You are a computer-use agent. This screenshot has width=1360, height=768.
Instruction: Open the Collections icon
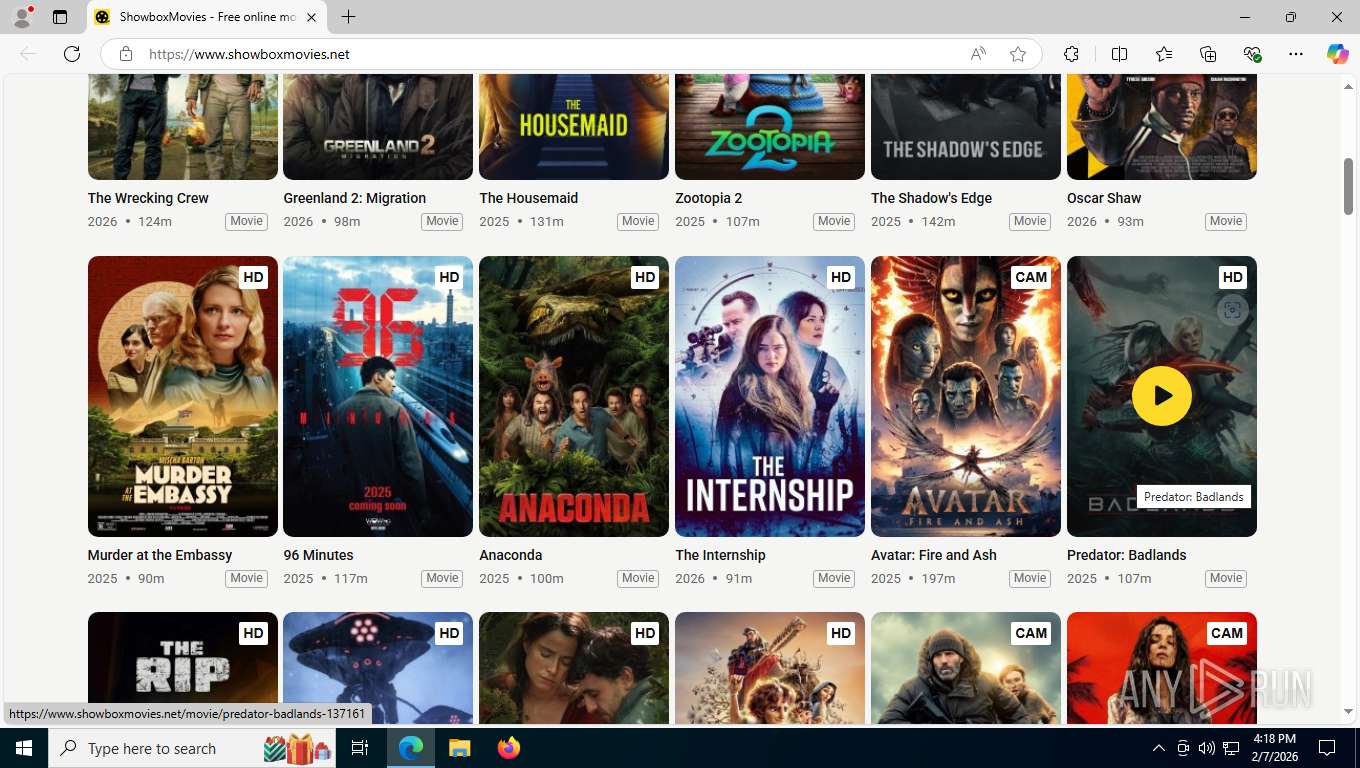pos(1208,54)
